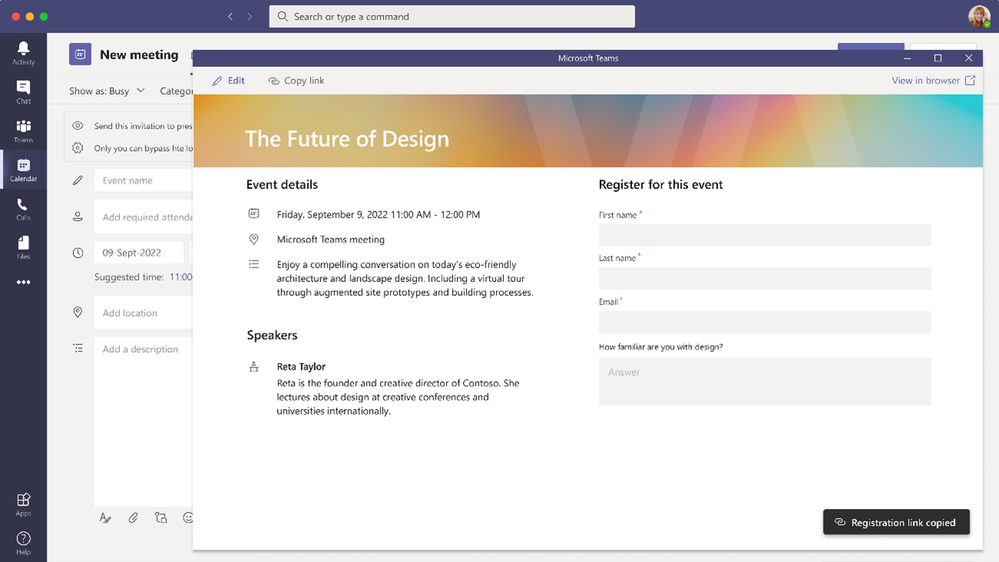Open Help in the sidebar
Screen dimensions: 999x562
[23, 543]
